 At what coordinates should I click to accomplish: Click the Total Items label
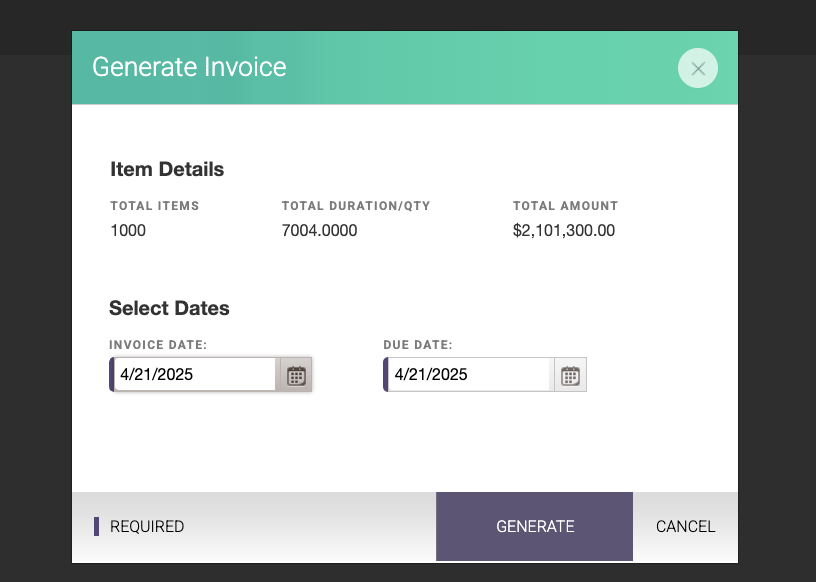pyautogui.click(x=155, y=206)
